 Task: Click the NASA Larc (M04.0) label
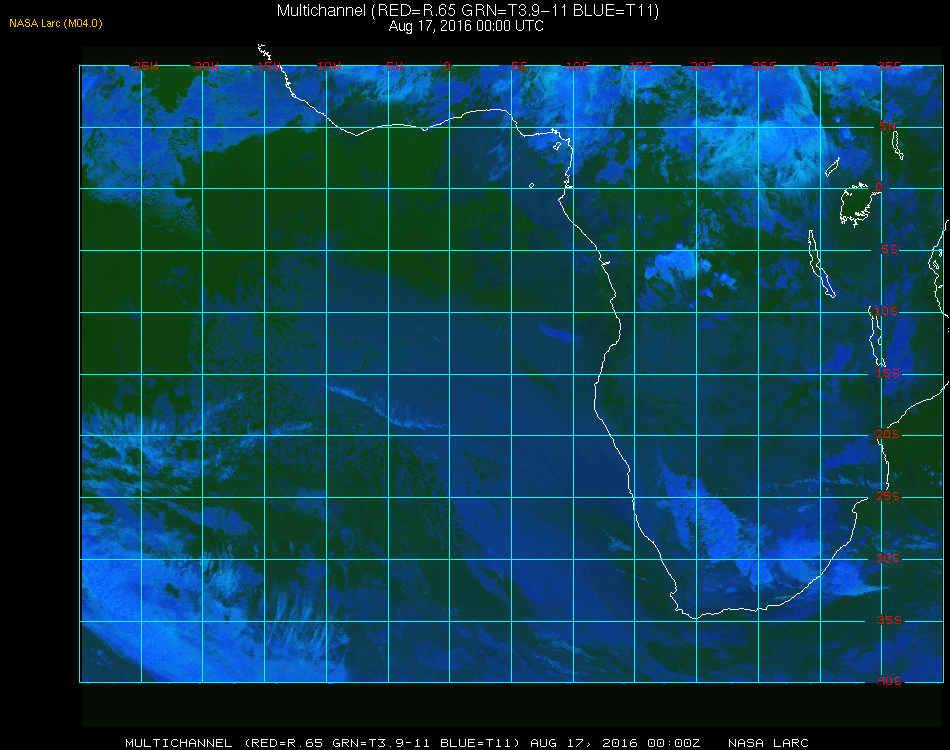[x=56, y=24]
